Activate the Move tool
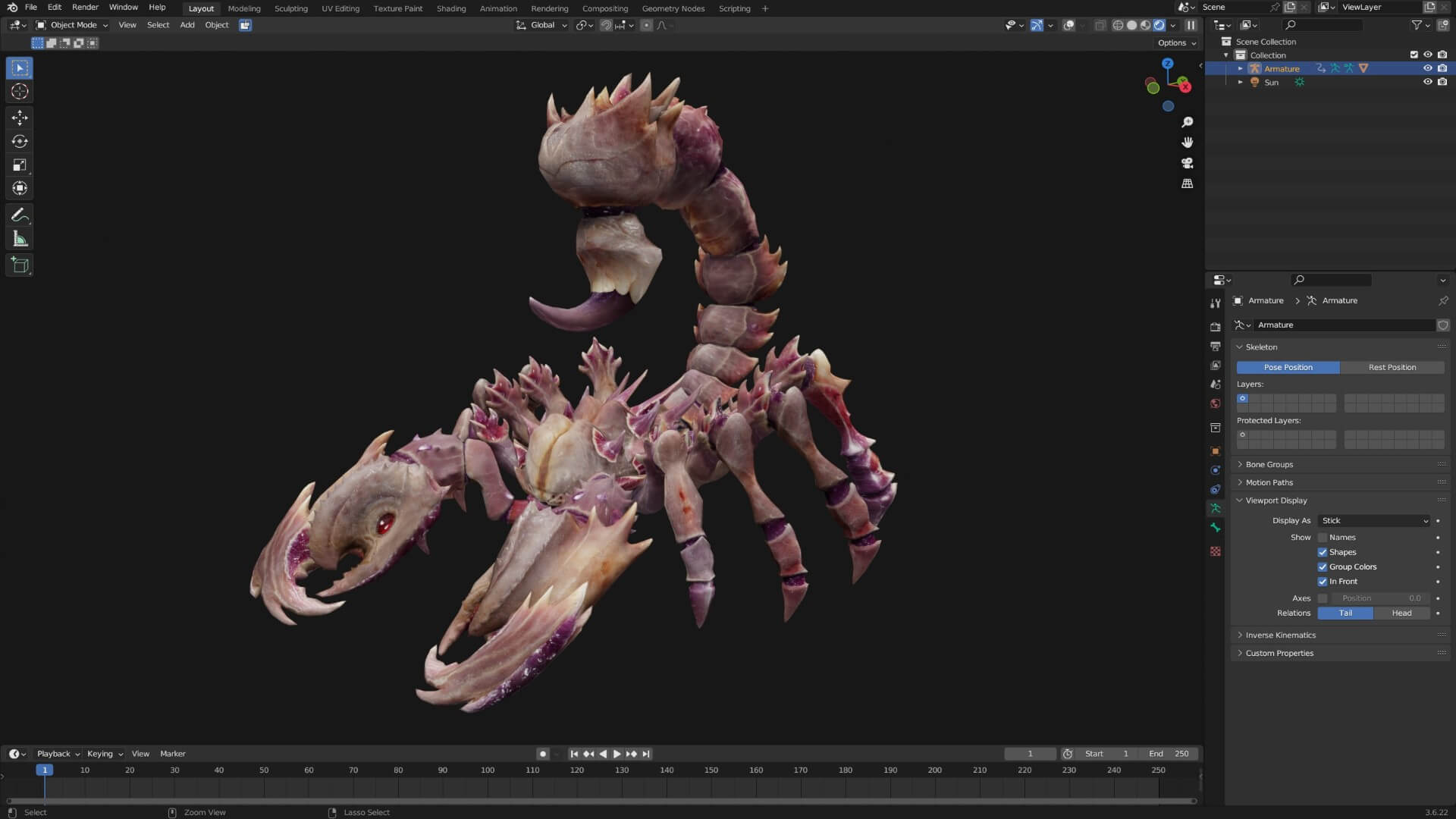Image resolution: width=1456 pixels, height=819 pixels. tap(20, 118)
